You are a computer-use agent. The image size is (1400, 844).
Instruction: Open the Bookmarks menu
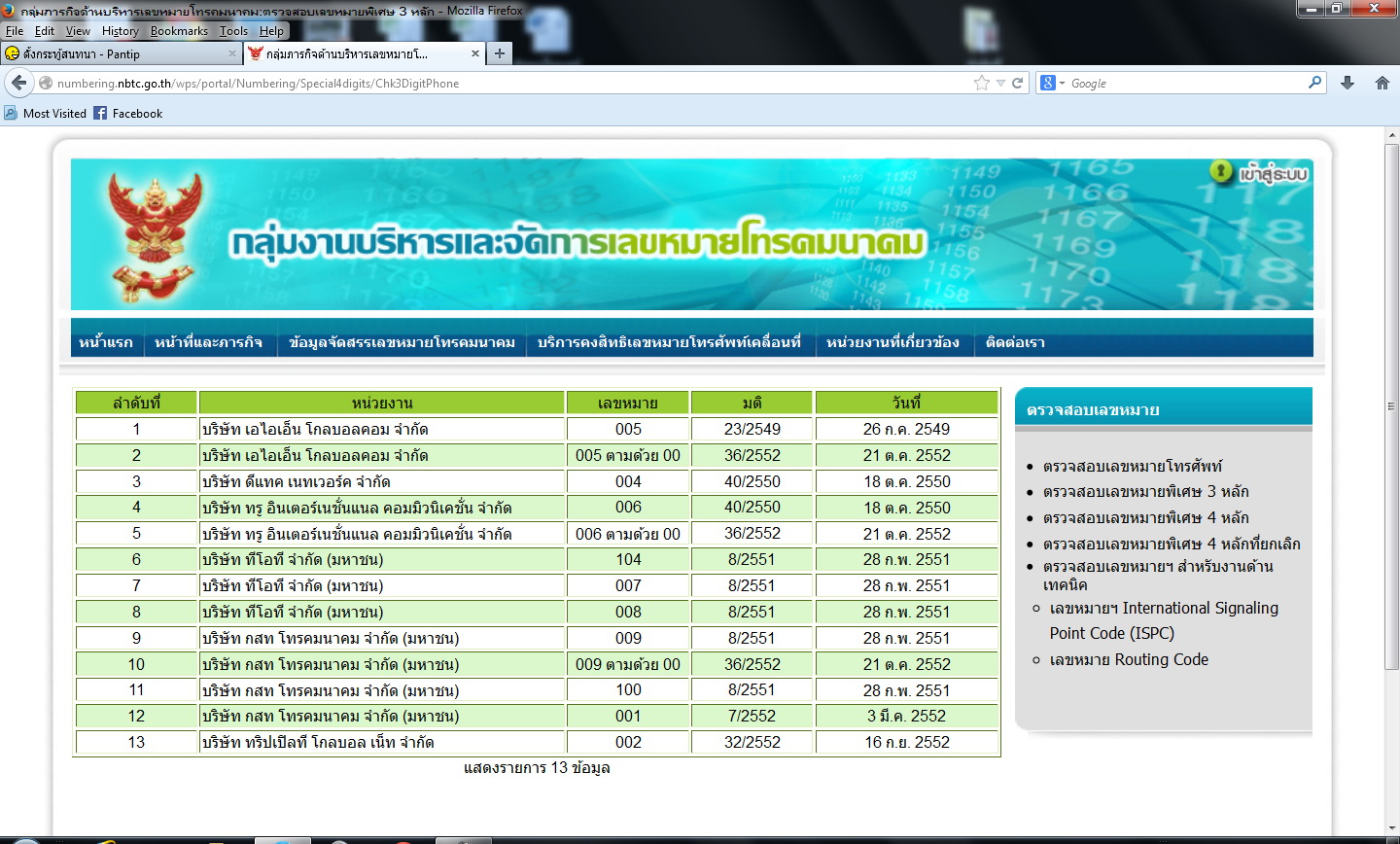[x=179, y=31]
